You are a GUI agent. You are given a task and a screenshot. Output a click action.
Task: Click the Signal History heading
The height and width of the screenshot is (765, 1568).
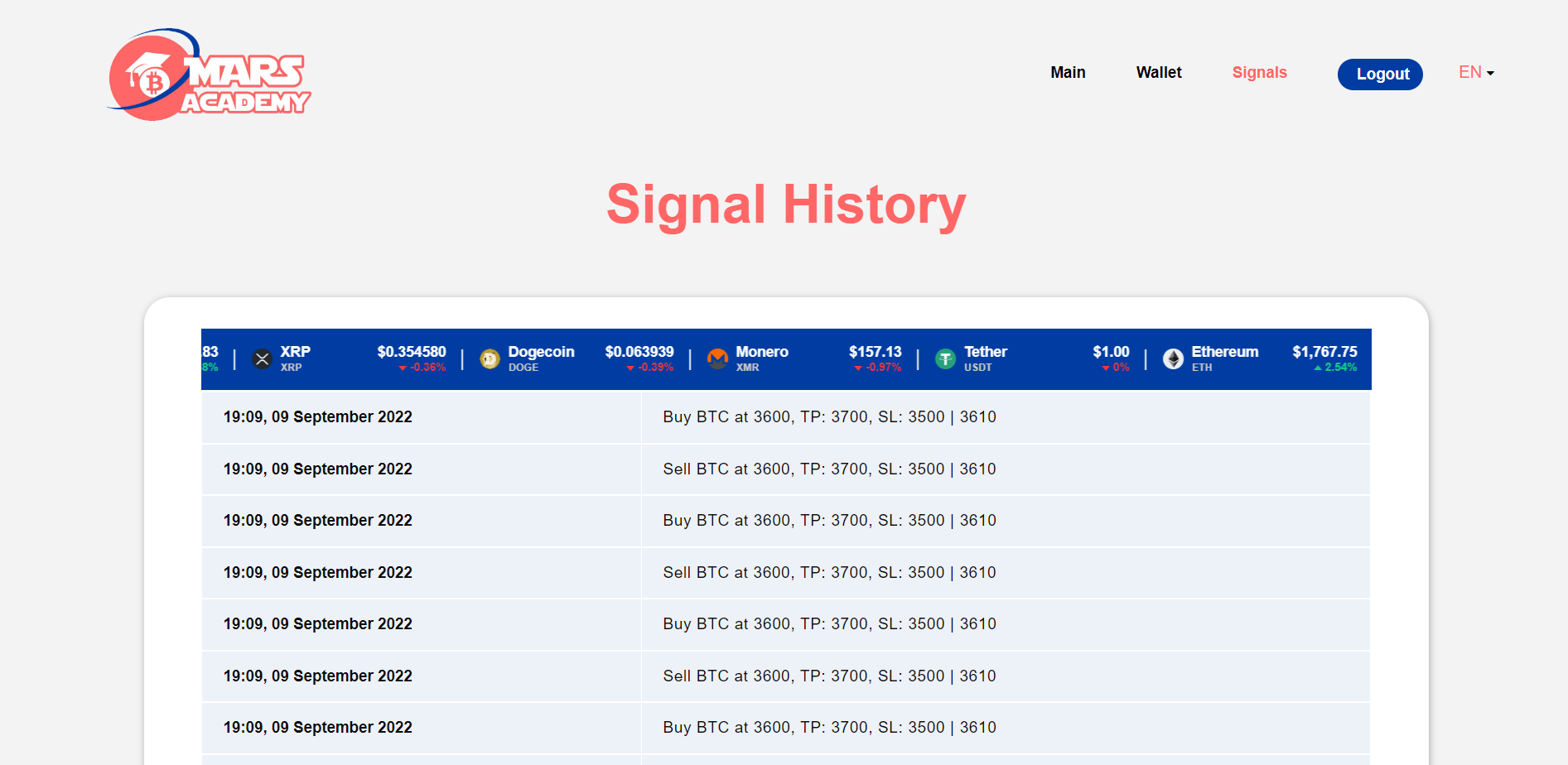click(x=786, y=204)
